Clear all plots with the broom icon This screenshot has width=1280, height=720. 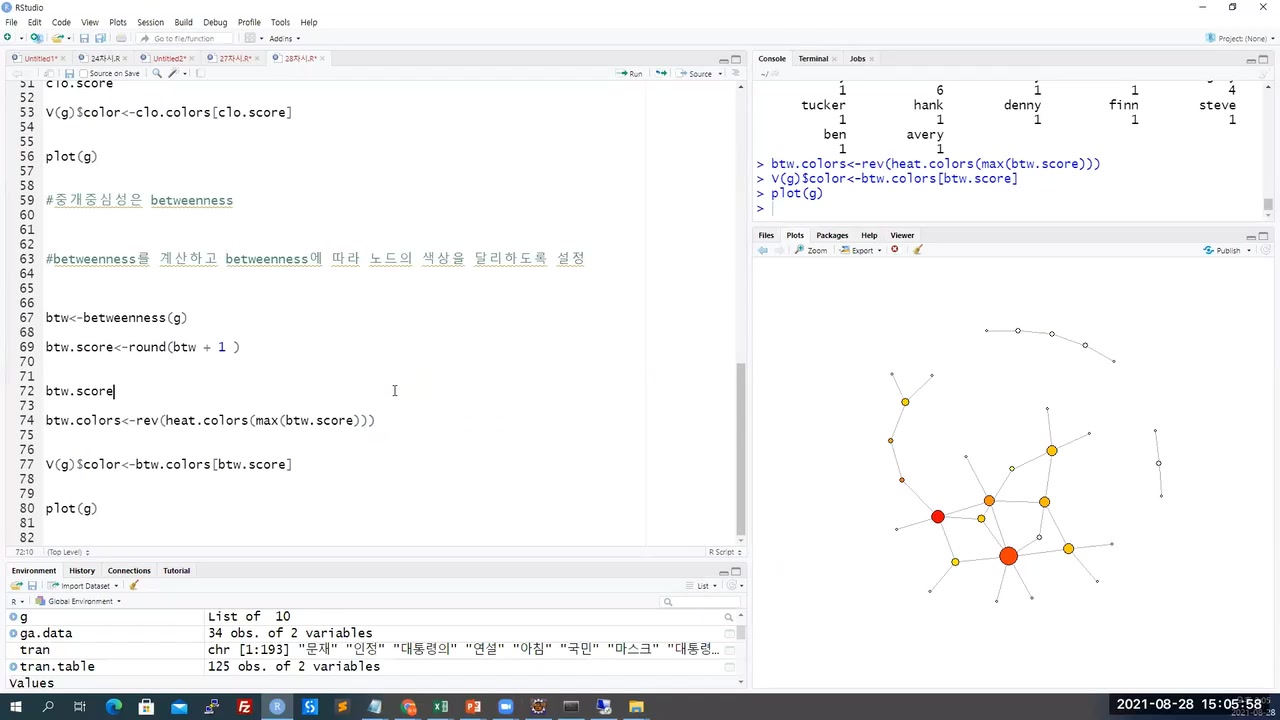click(x=918, y=250)
